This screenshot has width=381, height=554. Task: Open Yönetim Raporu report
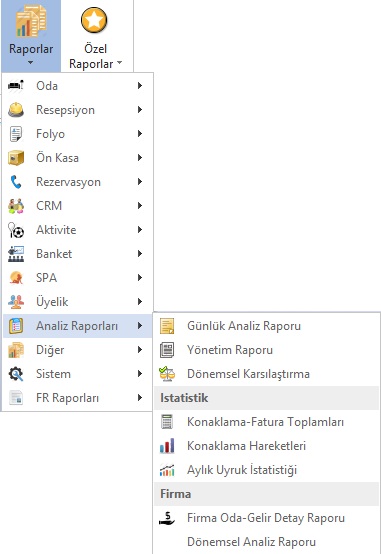click(266, 350)
